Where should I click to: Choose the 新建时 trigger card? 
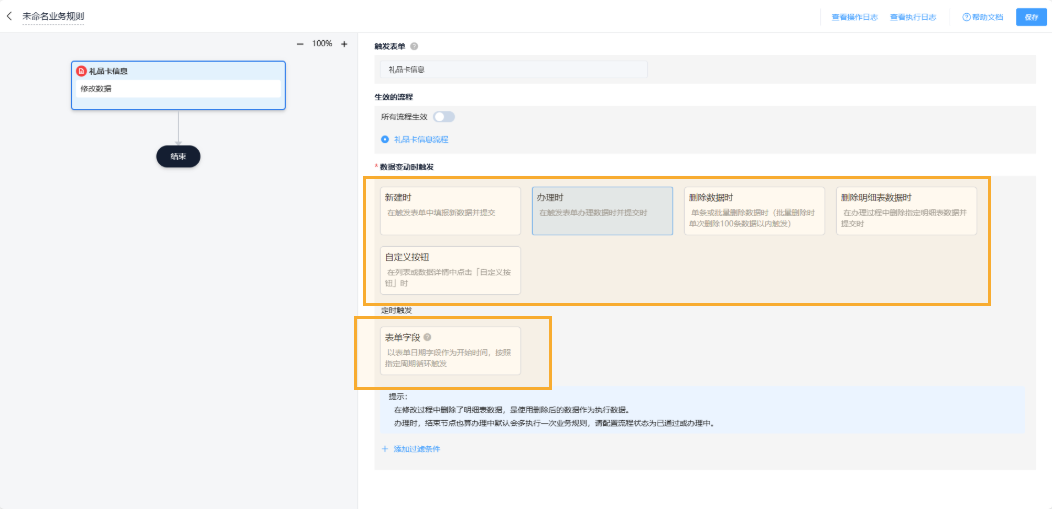(450, 211)
